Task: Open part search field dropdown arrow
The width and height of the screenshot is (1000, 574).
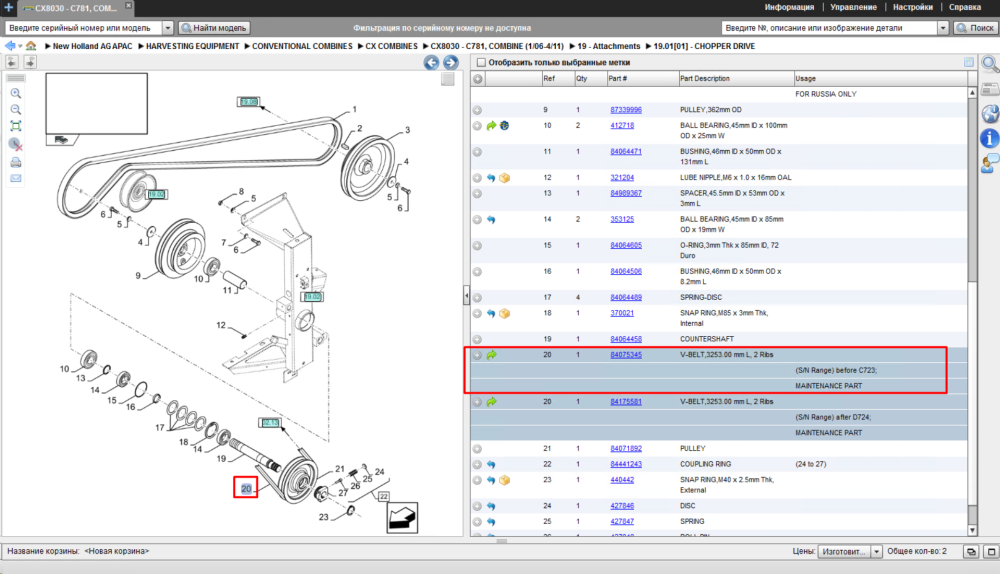Action: click(x=943, y=28)
